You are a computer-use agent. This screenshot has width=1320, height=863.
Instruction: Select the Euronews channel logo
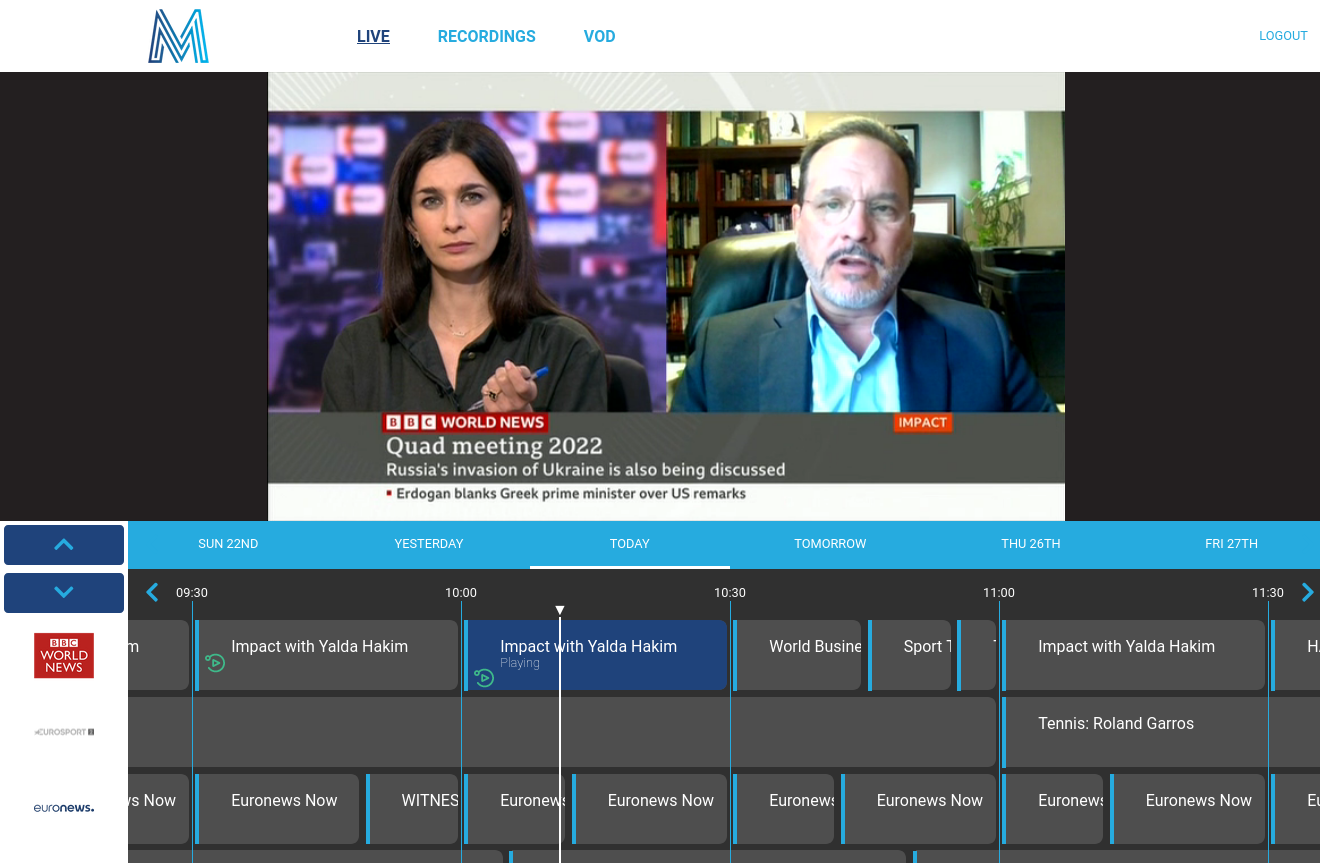[x=64, y=808]
